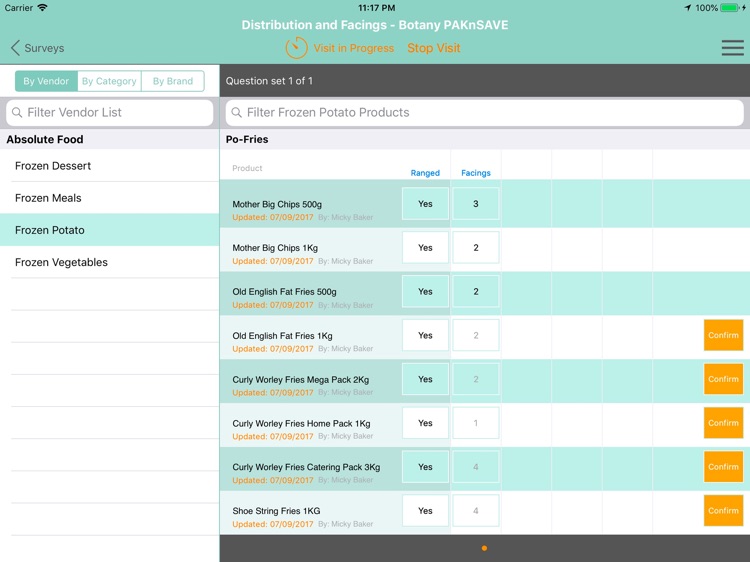Select Frozen Vegetables category
Viewport: 750px width, 562px height.
click(x=110, y=262)
